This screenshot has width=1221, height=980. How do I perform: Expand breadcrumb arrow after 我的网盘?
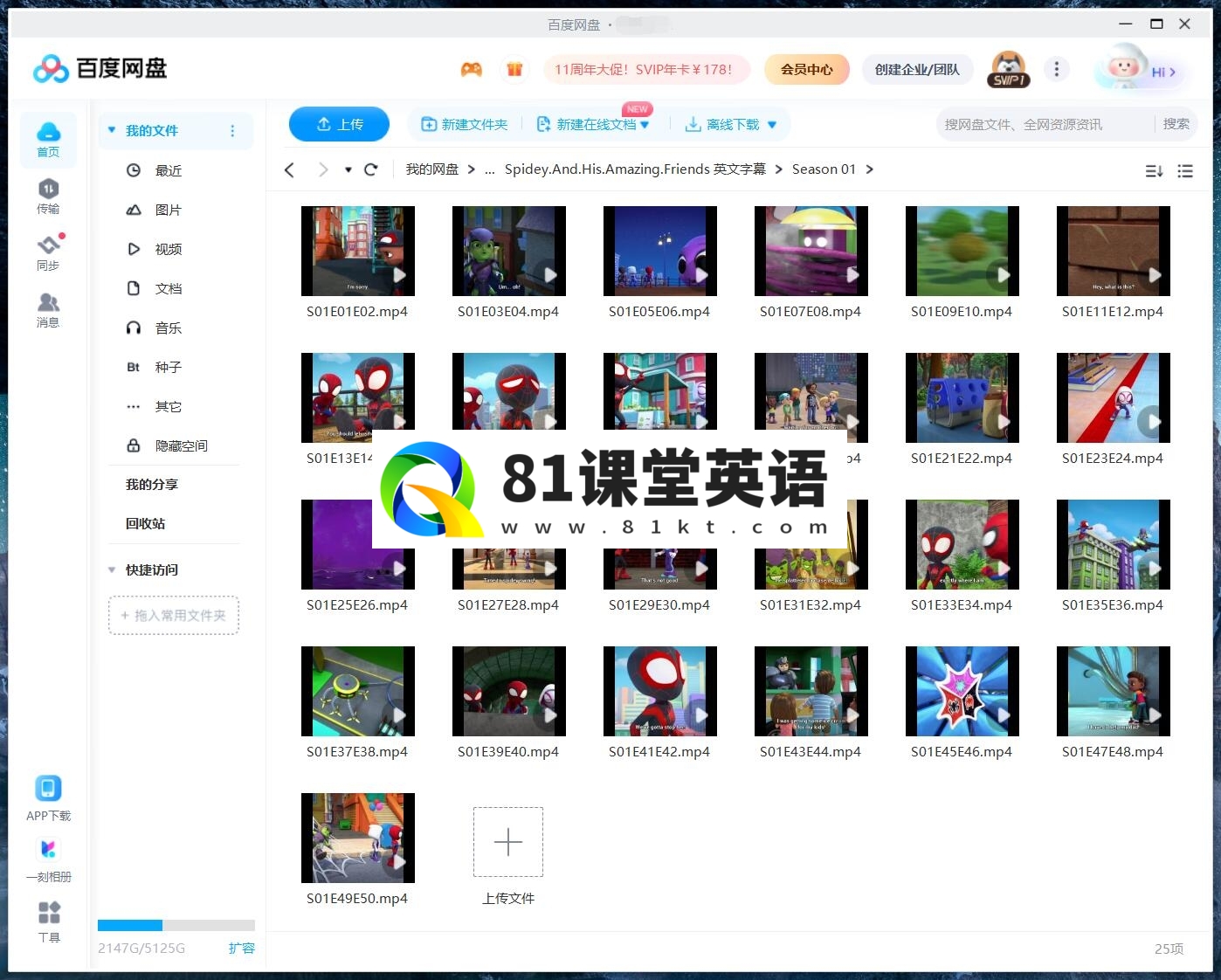pos(472,169)
